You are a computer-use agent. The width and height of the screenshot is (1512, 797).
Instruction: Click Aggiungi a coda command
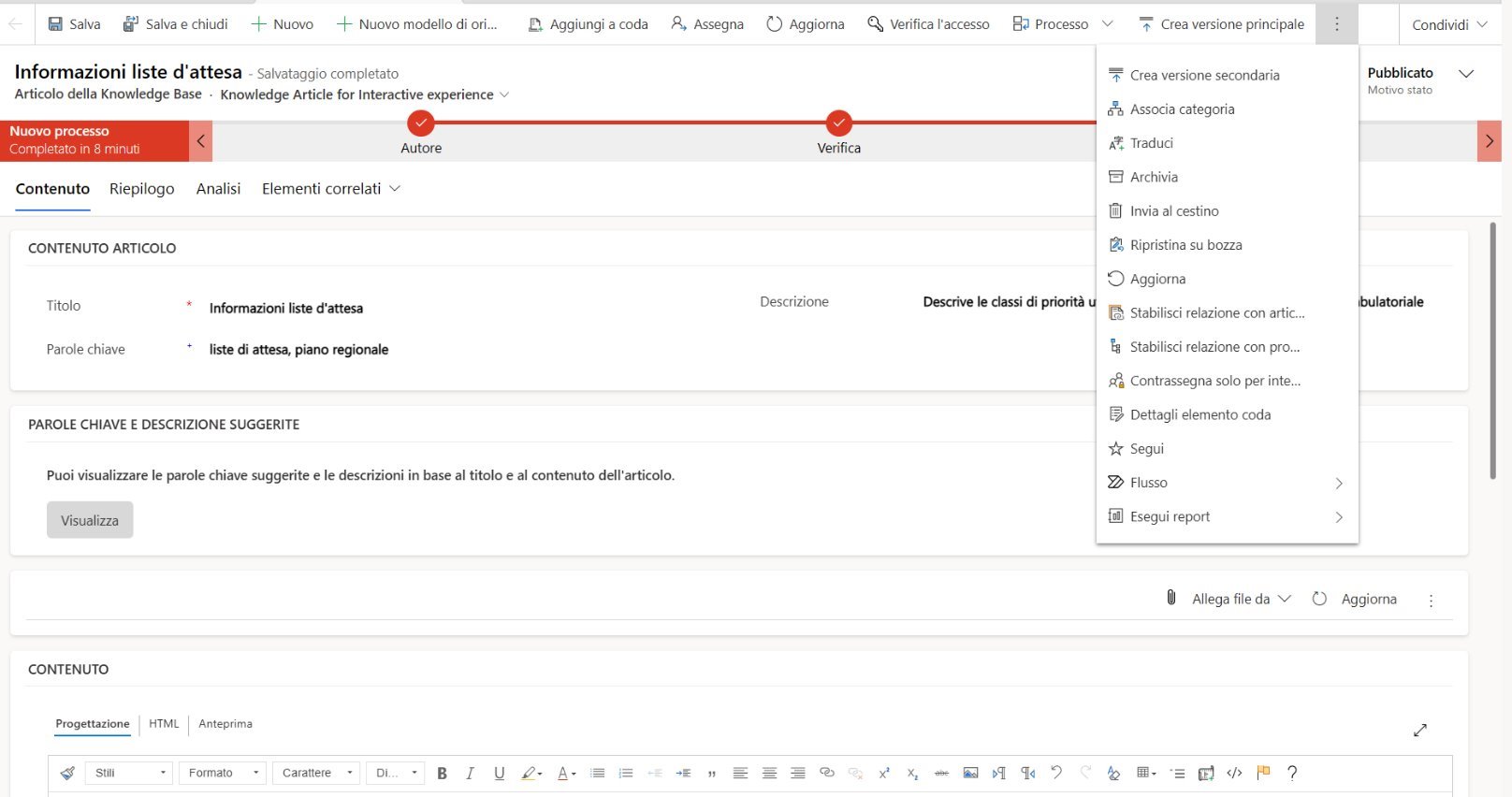pyautogui.click(x=589, y=24)
